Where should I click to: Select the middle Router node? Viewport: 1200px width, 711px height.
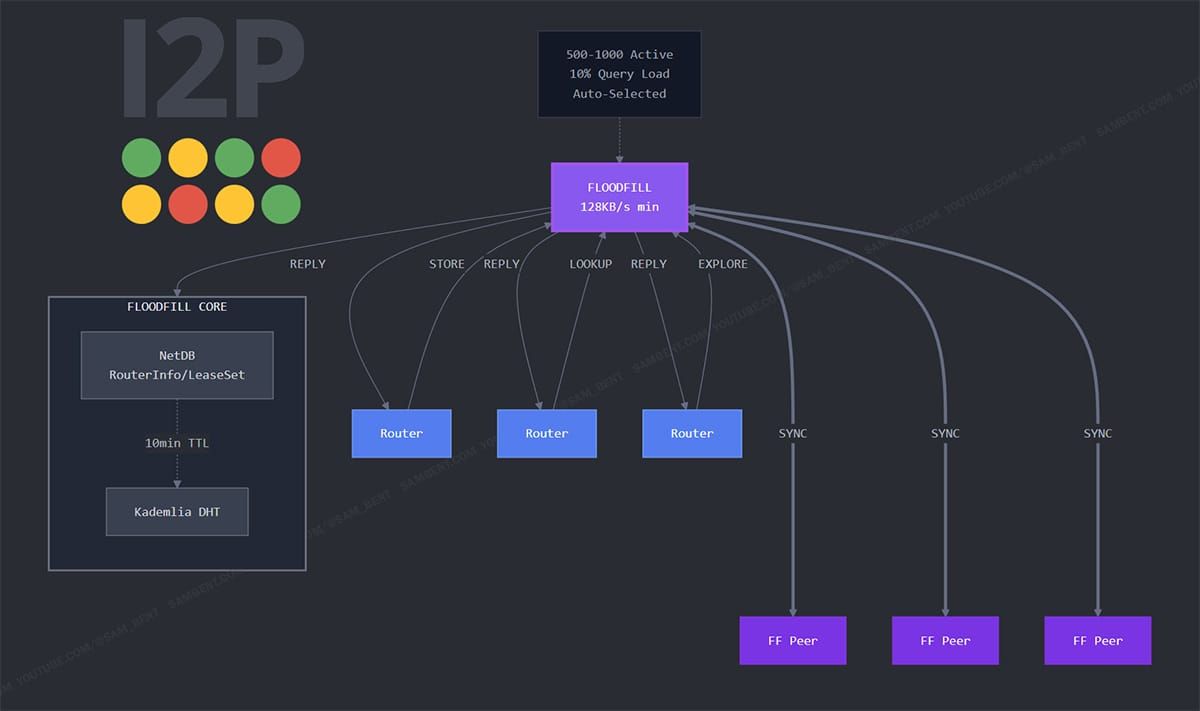(546, 433)
